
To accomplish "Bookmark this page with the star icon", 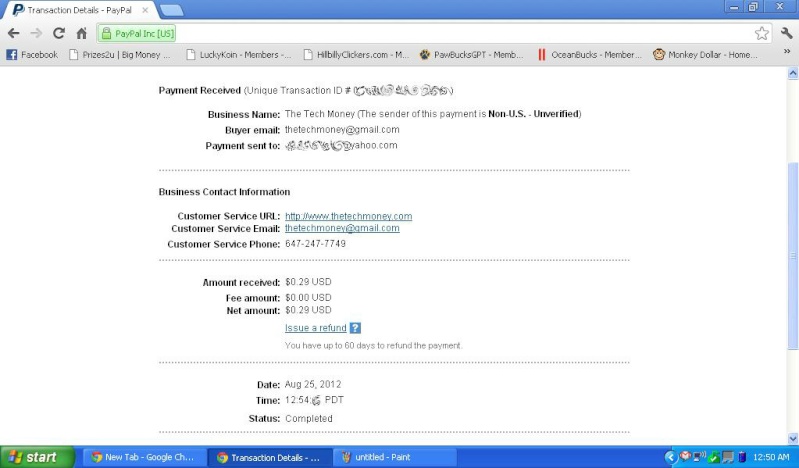I will [x=762, y=34].
